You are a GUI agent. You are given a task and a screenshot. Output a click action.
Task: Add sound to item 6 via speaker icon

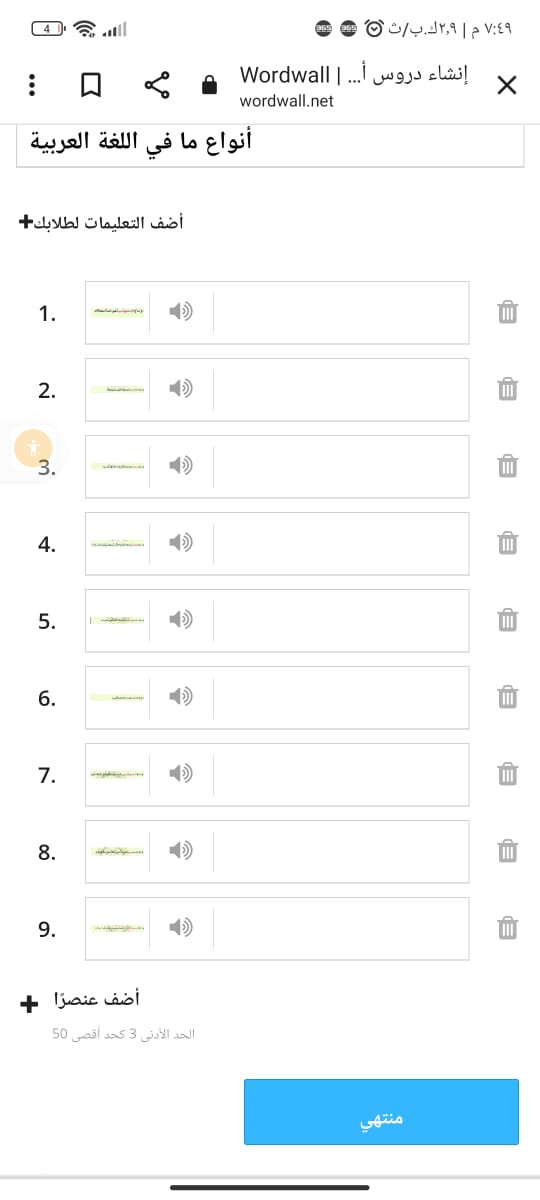pyautogui.click(x=181, y=697)
